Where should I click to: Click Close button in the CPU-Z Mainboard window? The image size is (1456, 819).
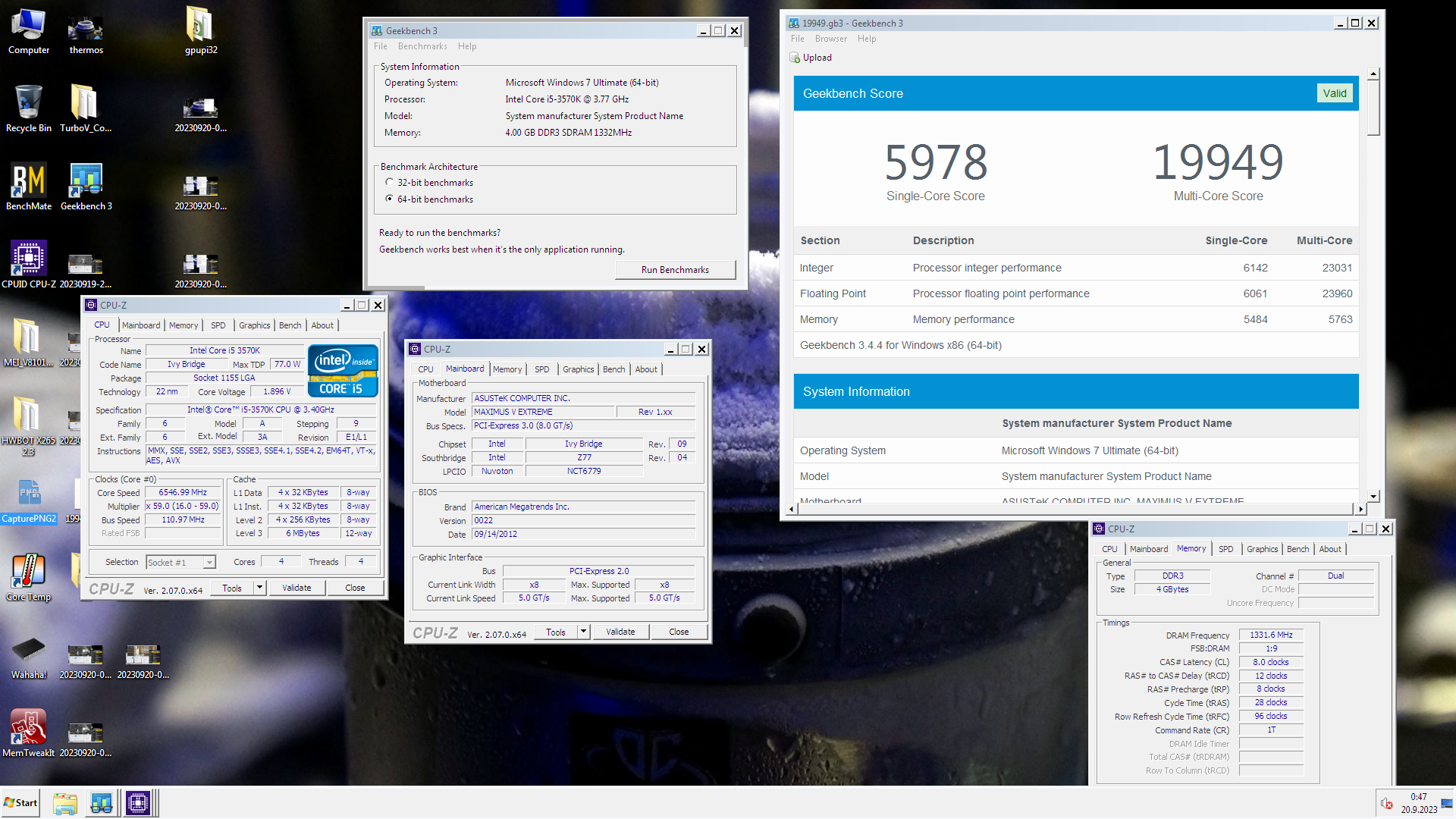tap(679, 632)
